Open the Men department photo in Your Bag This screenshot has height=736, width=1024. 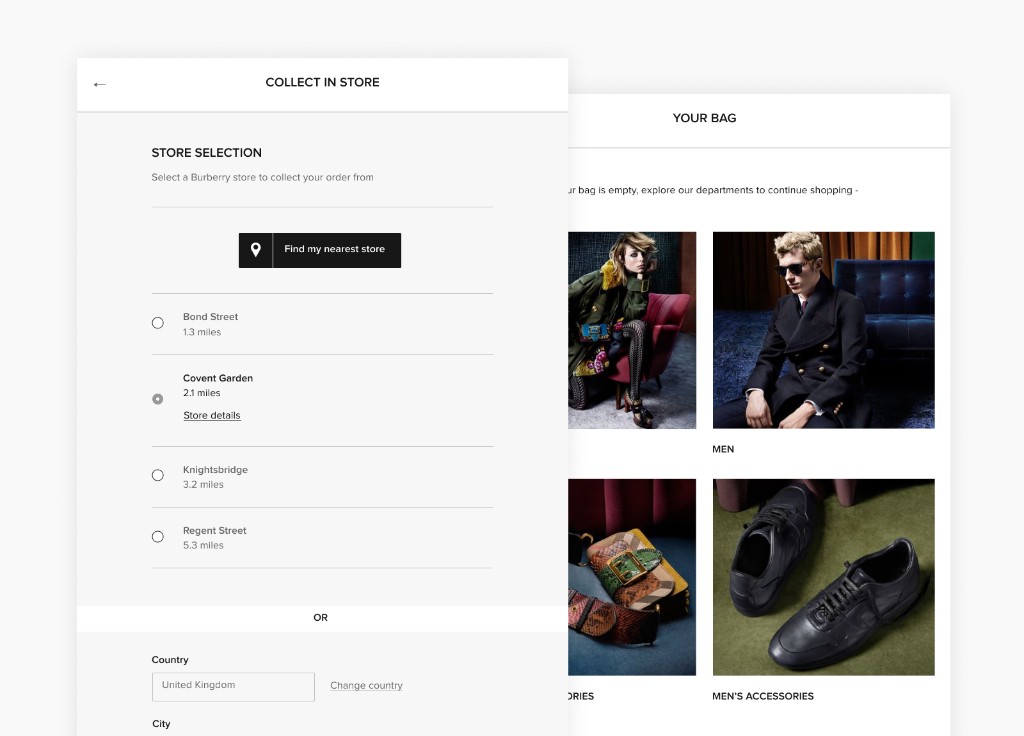[824, 330]
